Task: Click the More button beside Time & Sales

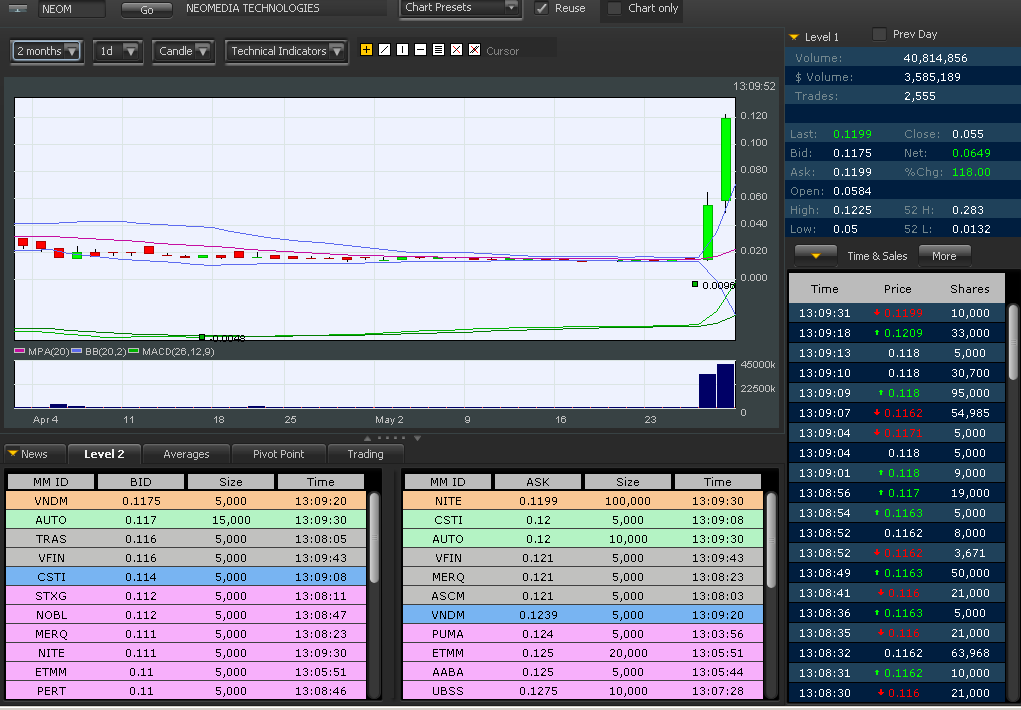Action: coord(944,255)
